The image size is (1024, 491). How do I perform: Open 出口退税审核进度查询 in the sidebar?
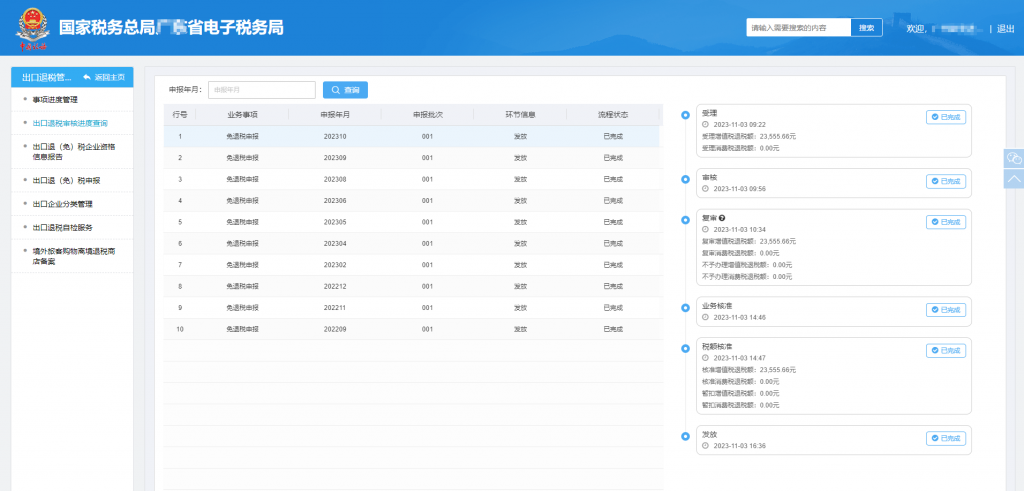[72, 123]
